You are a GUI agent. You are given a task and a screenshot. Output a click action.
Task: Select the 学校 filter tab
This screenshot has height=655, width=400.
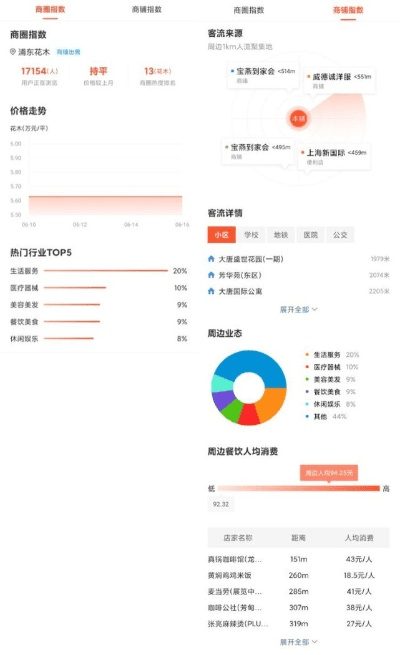(x=251, y=235)
